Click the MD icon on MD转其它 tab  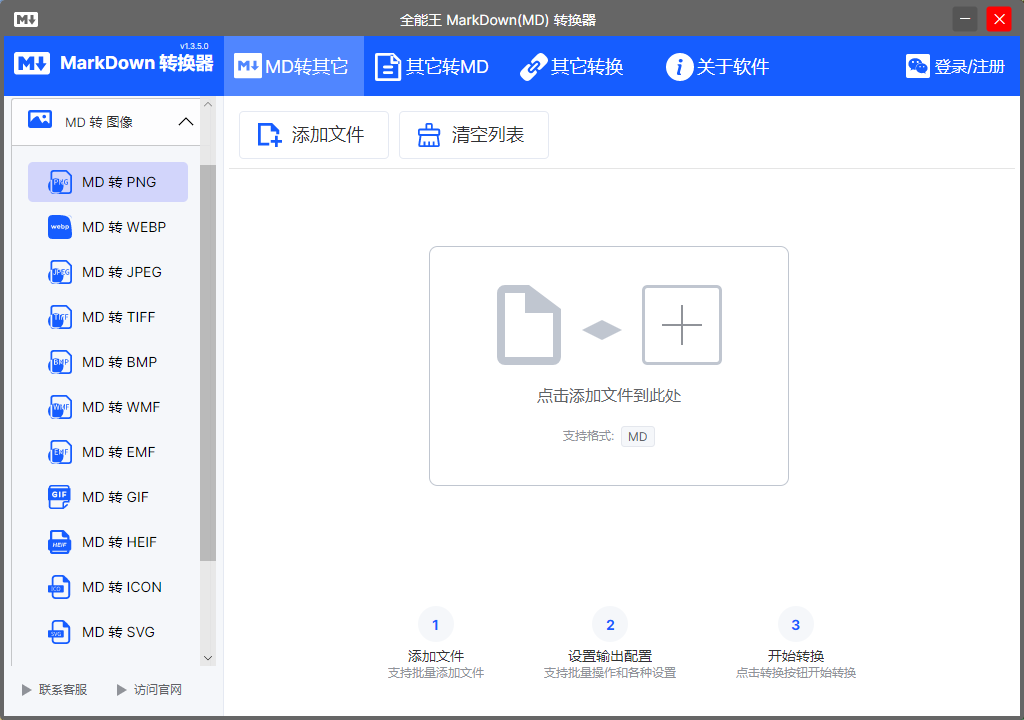click(x=248, y=66)
